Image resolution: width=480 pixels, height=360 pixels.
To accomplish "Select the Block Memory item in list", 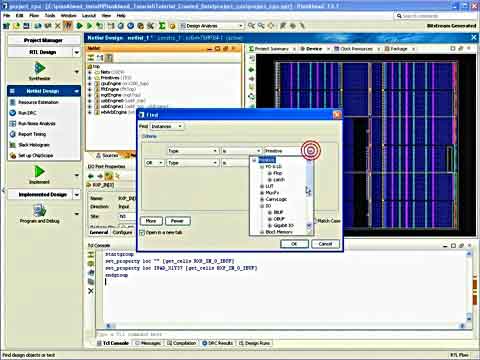I will coord(279,232).
